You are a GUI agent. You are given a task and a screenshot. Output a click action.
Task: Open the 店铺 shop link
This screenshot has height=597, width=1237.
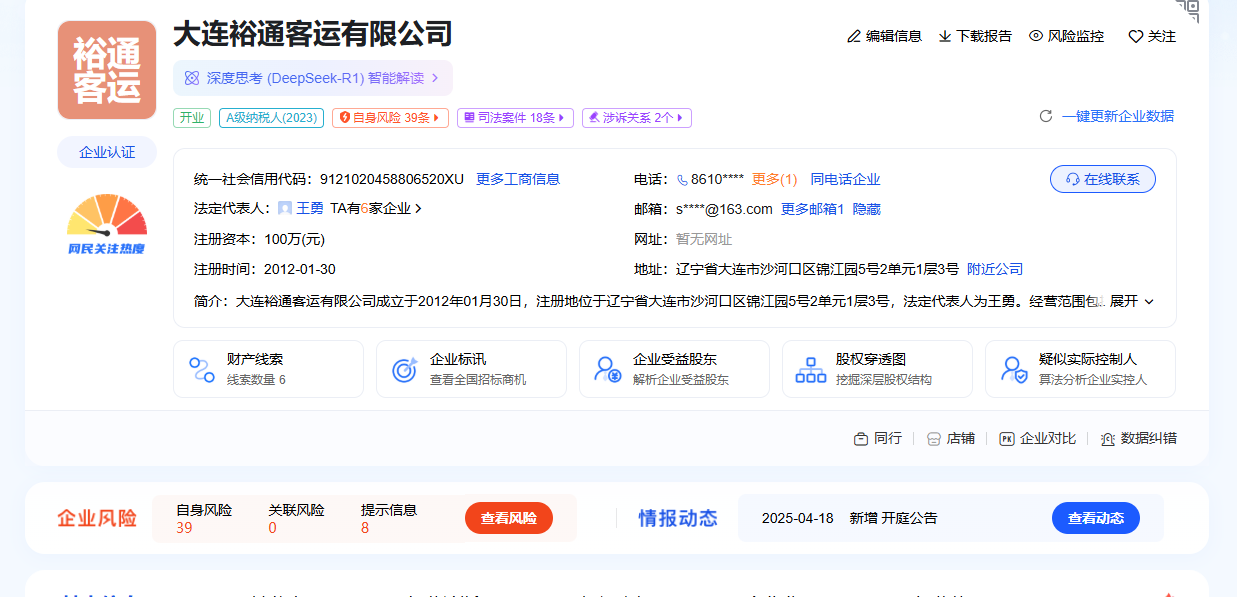(x=950, y=438)
